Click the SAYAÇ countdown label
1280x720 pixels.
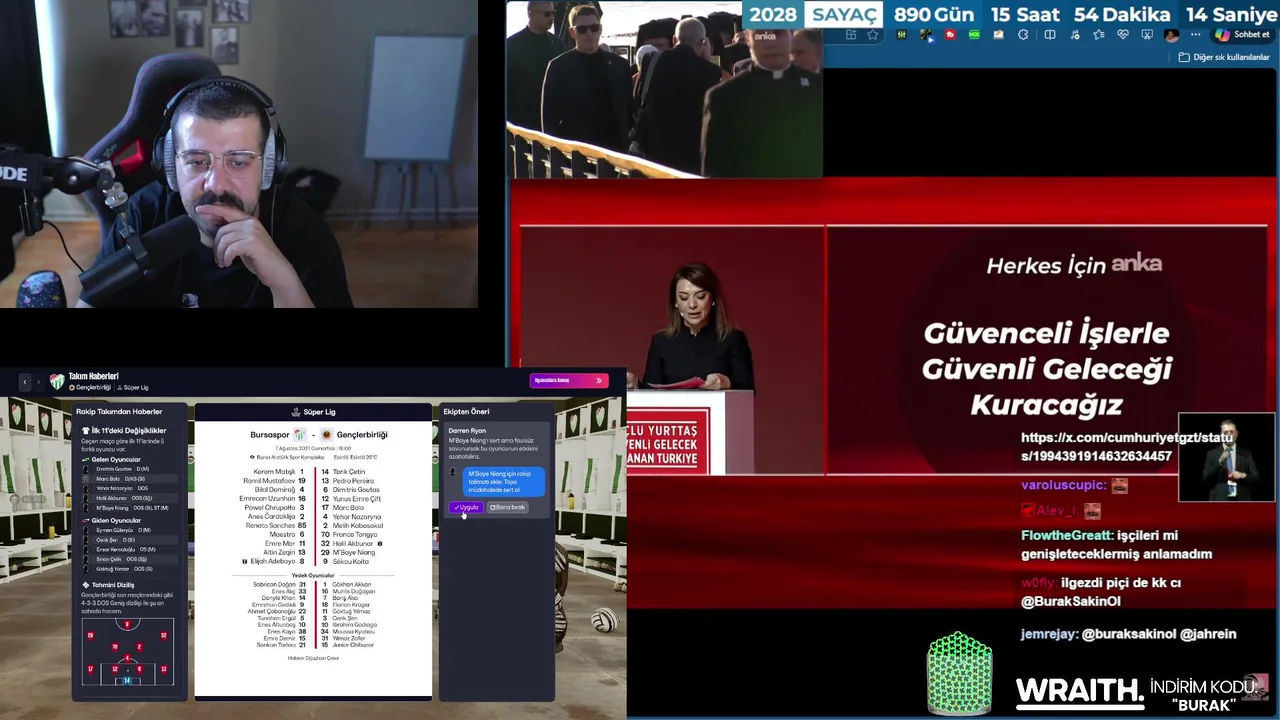(x=844, y=14)
